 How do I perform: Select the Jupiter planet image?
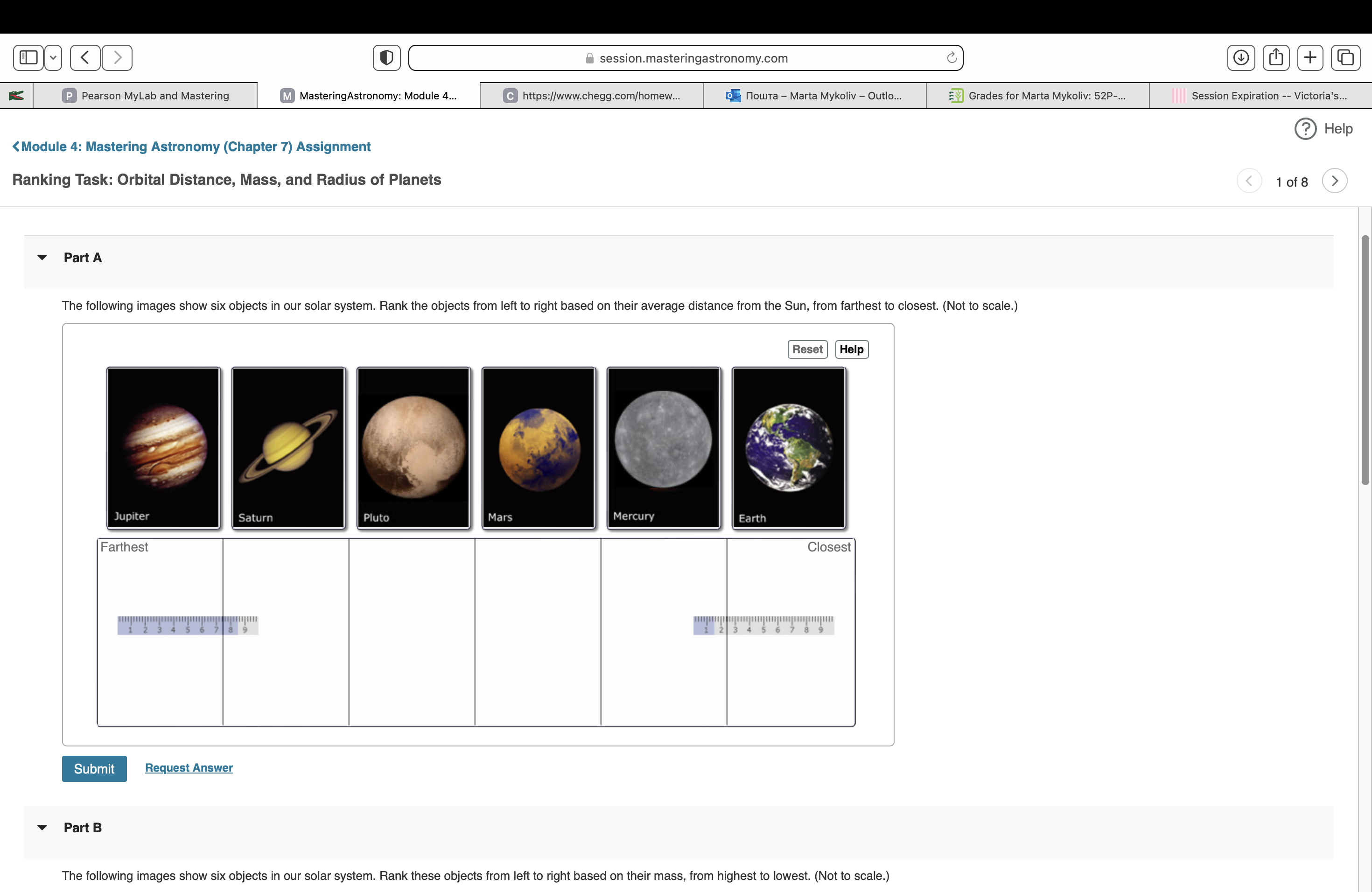tap(163, 448)
